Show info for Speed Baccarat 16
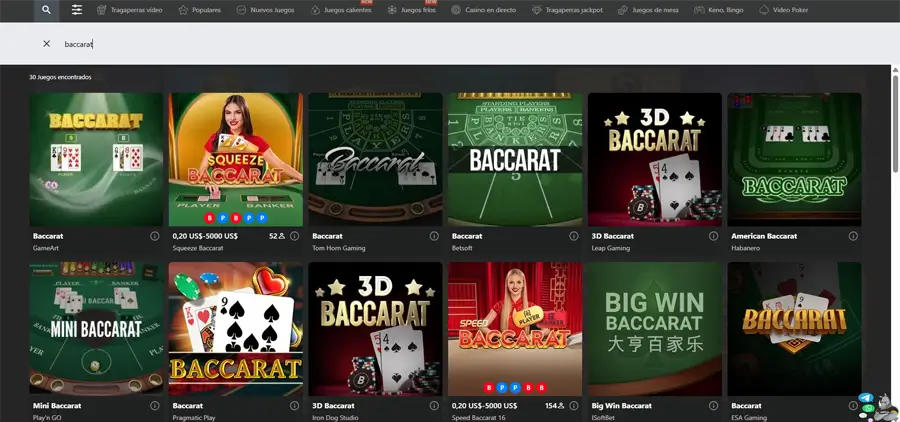Viewport: 900px width, 422px height. click(573, 405)
